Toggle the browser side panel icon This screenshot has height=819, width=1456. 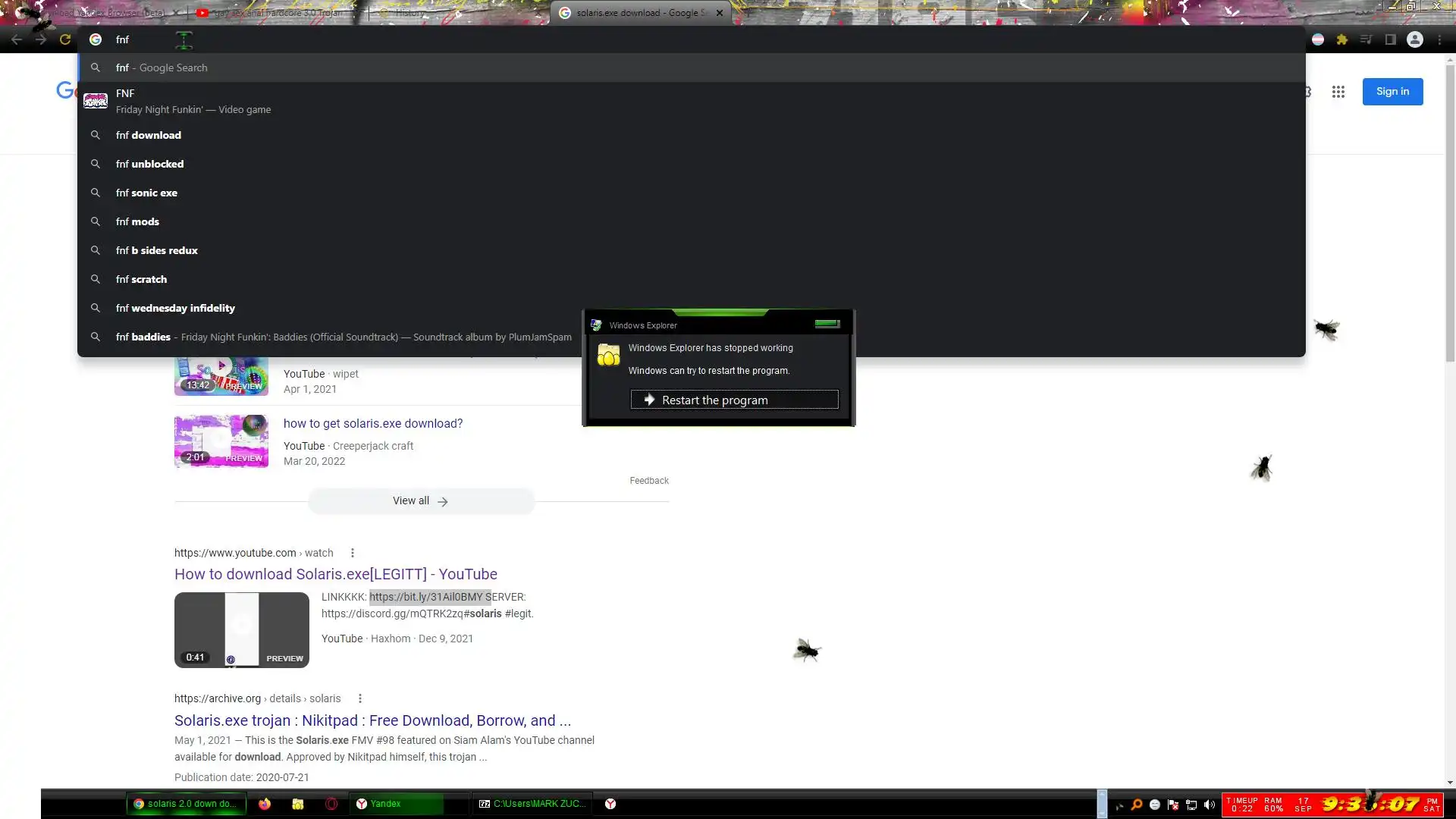(1390, 39)
